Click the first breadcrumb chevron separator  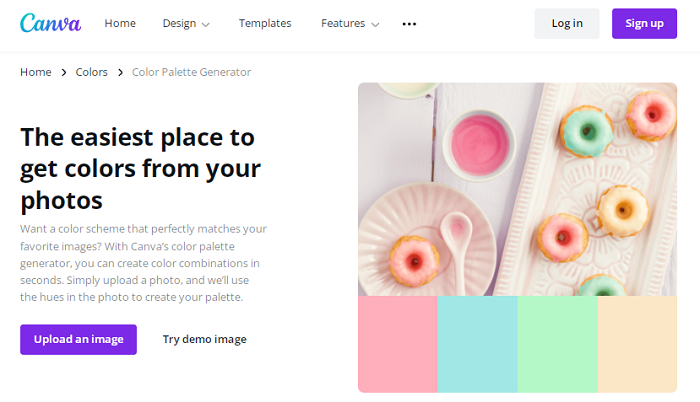[63, 72]
